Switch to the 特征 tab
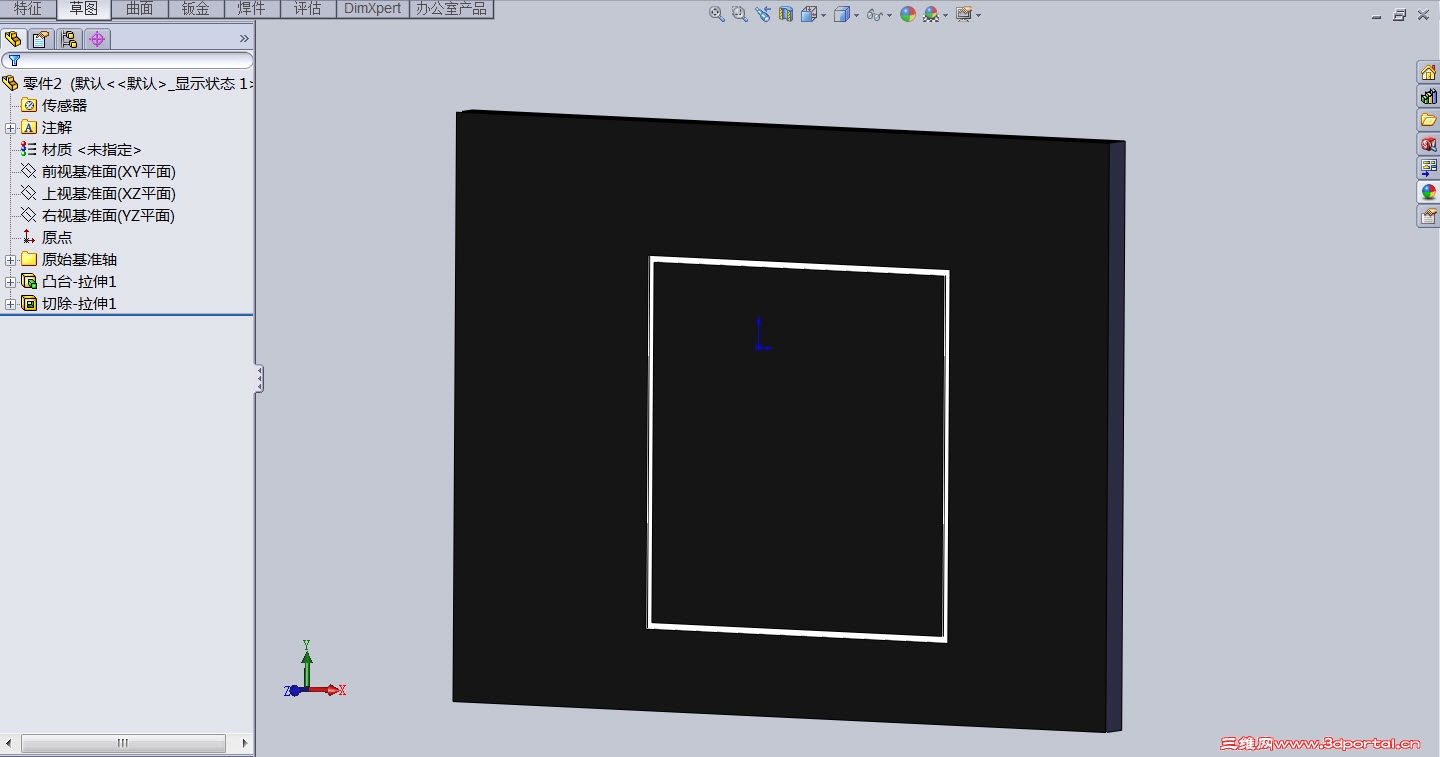 click(28, 9)
